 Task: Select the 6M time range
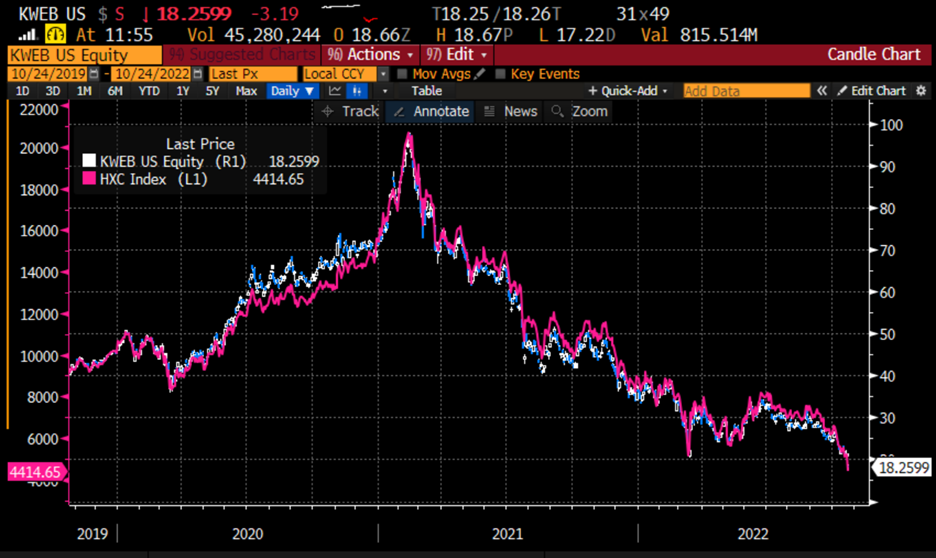click(x=115, y=91)
